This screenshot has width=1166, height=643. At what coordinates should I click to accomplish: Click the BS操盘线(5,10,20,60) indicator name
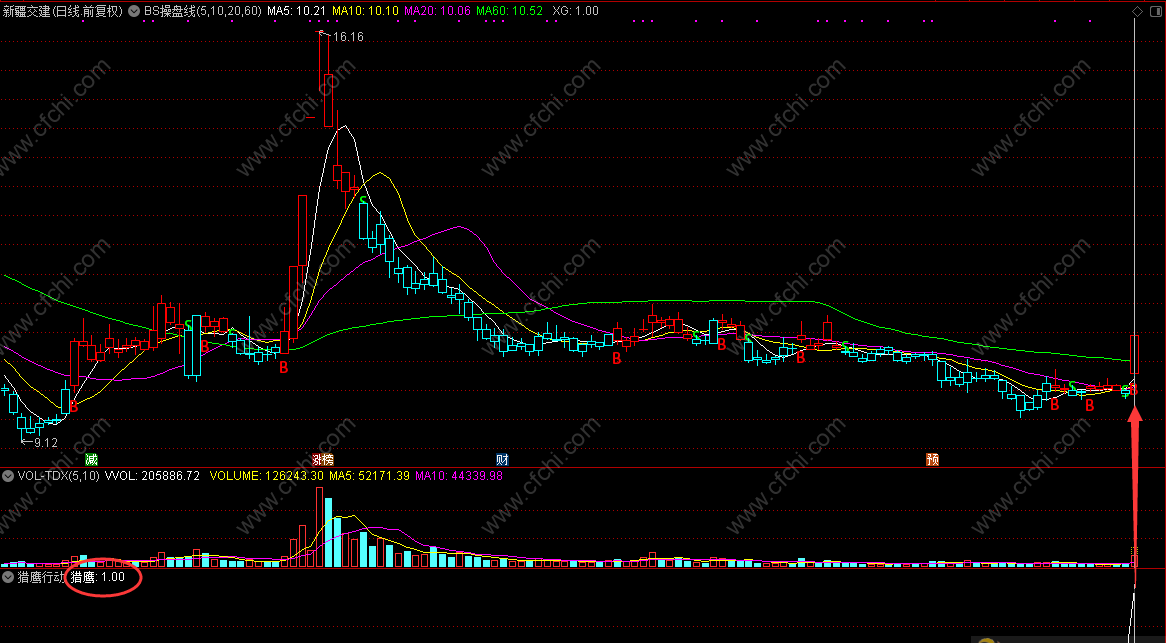[x=202, y=11]
